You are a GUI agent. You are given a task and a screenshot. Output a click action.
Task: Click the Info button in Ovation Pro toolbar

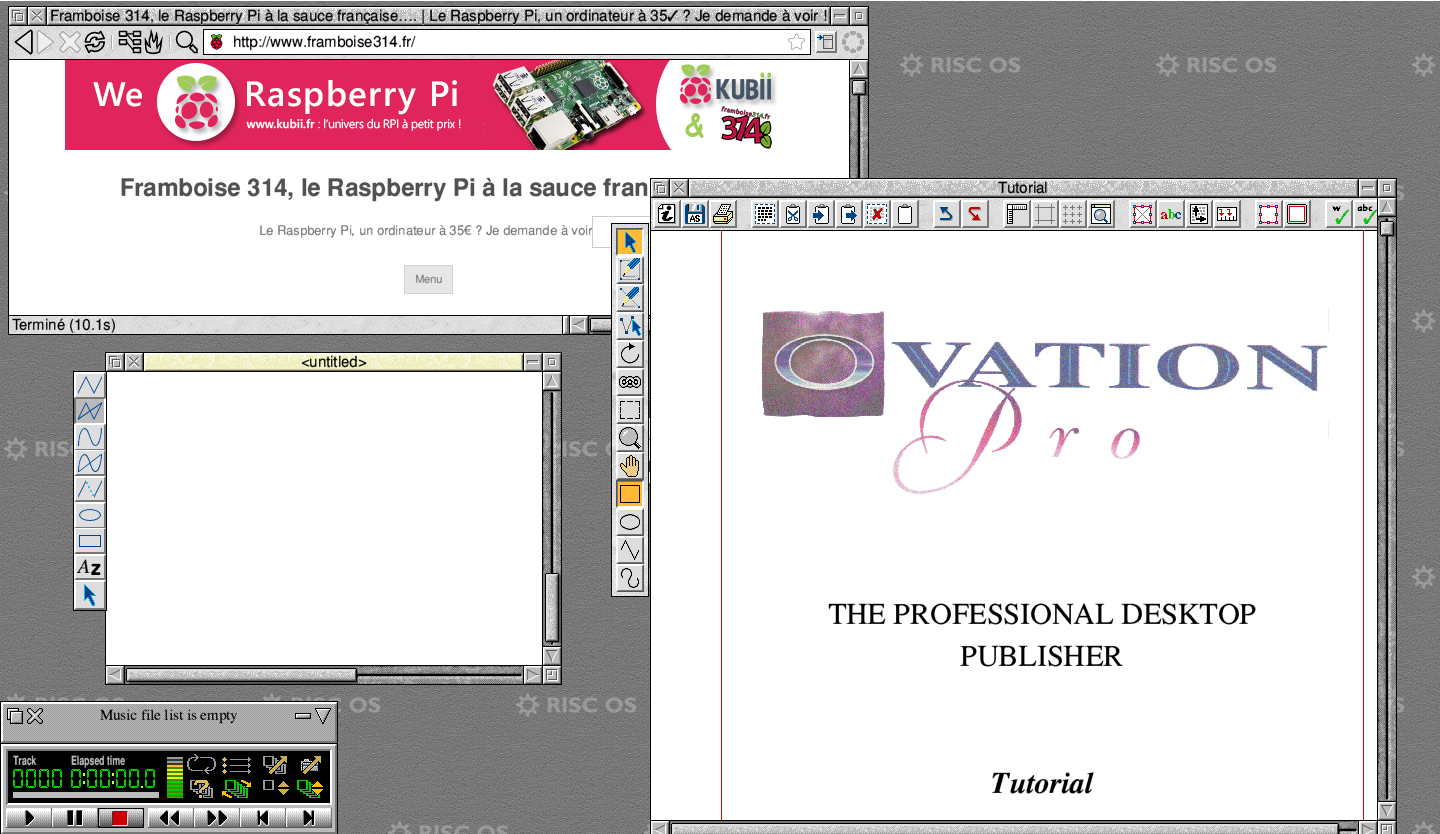pos(667,214)
